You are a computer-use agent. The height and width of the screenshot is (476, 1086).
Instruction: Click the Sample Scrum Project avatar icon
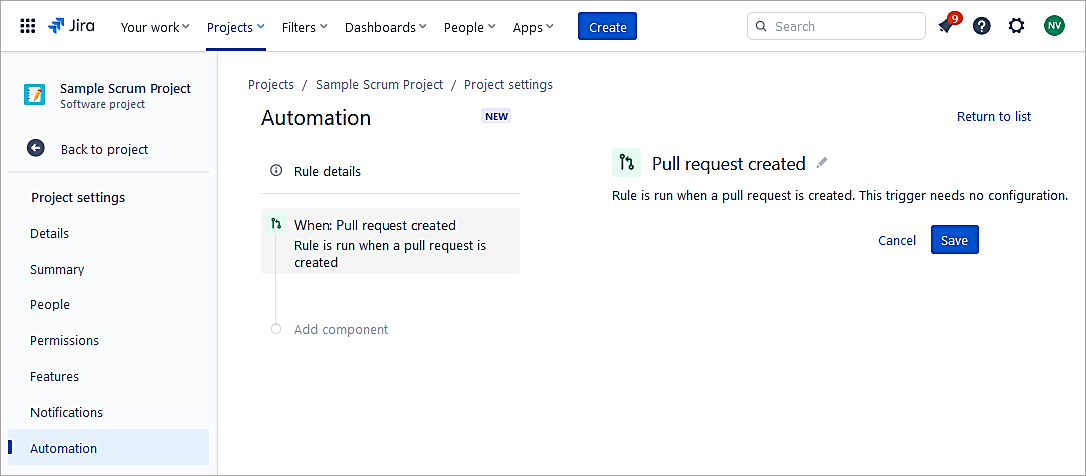point(35,95)
